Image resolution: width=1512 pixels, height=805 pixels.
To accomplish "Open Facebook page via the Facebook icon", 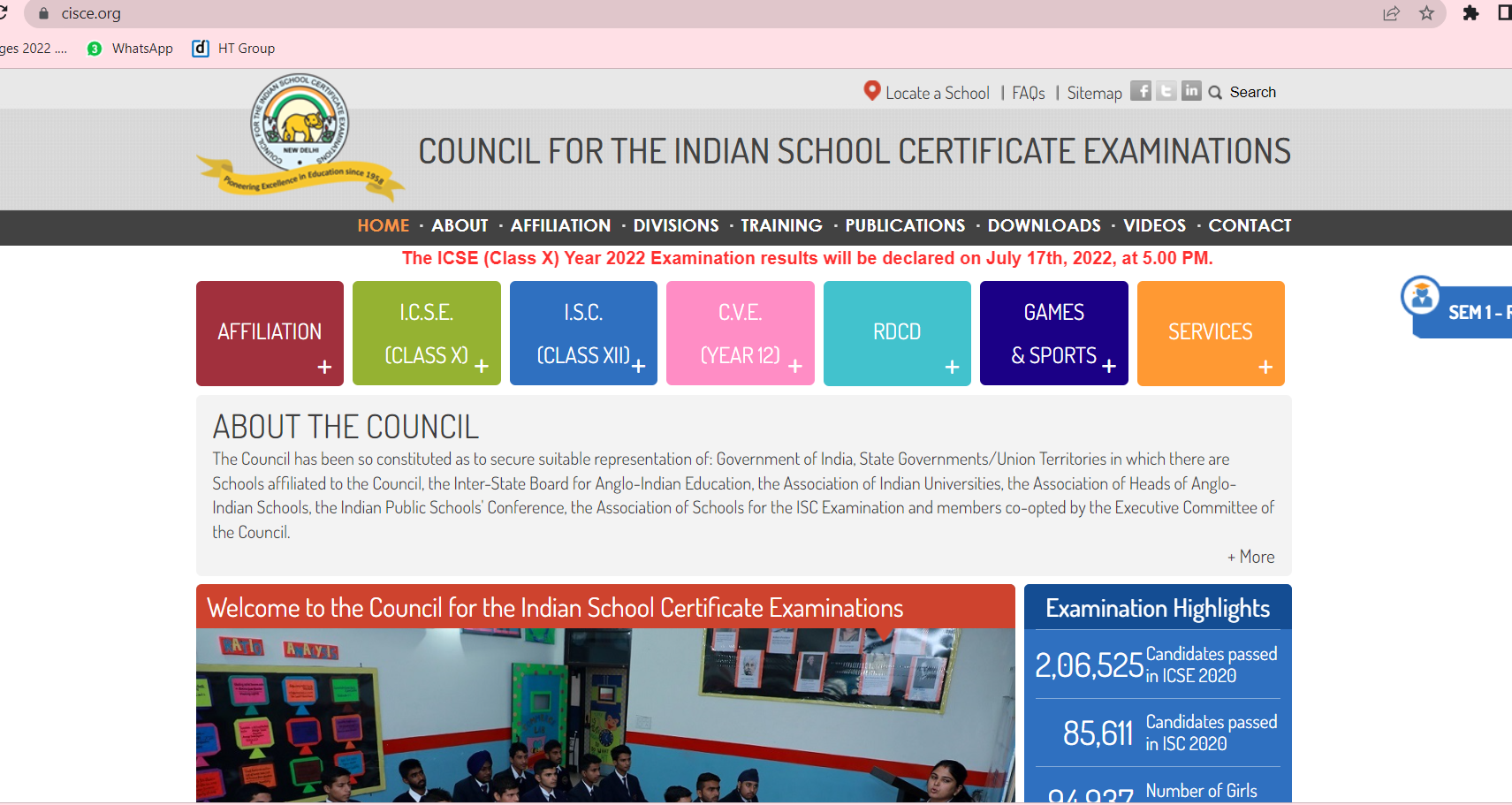I will [1142, 90].
